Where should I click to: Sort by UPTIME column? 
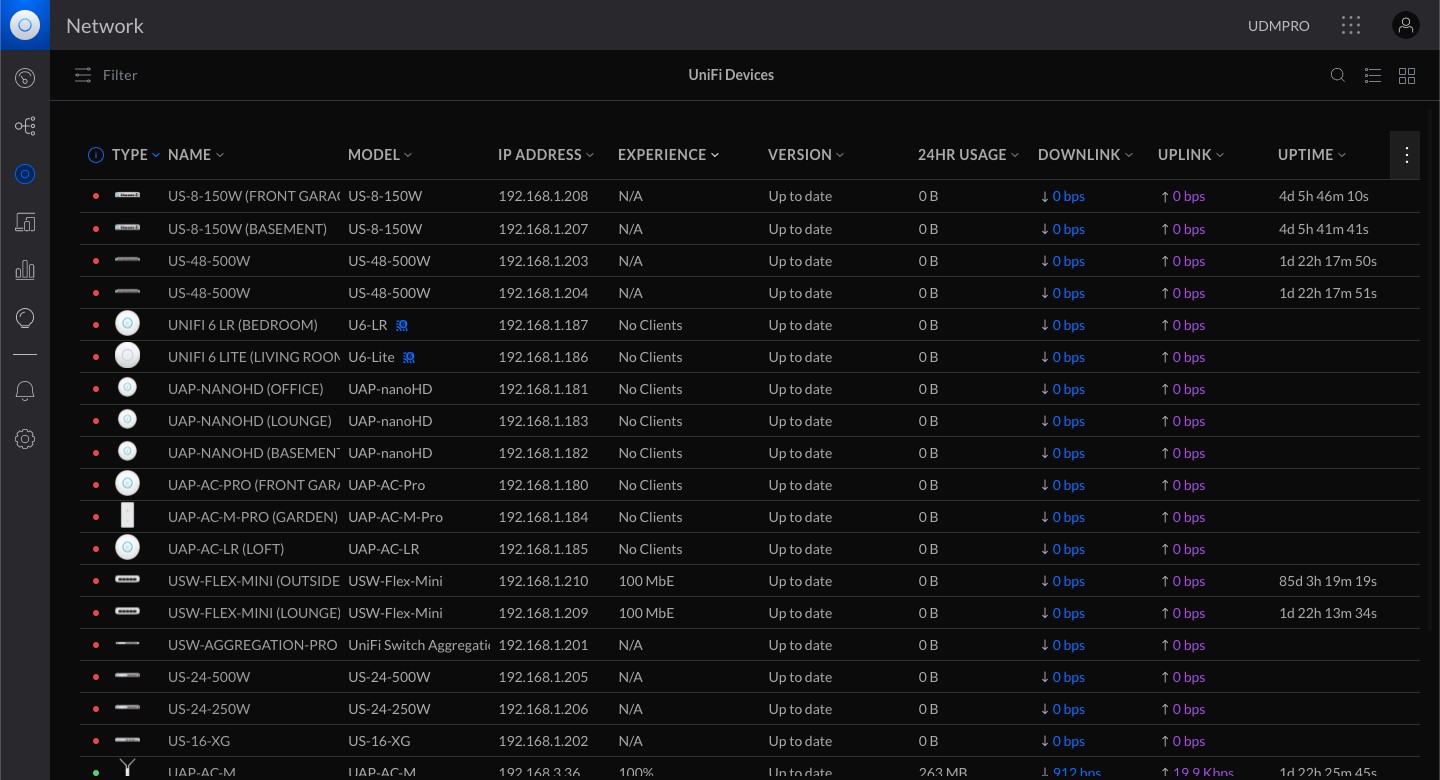1312,155
